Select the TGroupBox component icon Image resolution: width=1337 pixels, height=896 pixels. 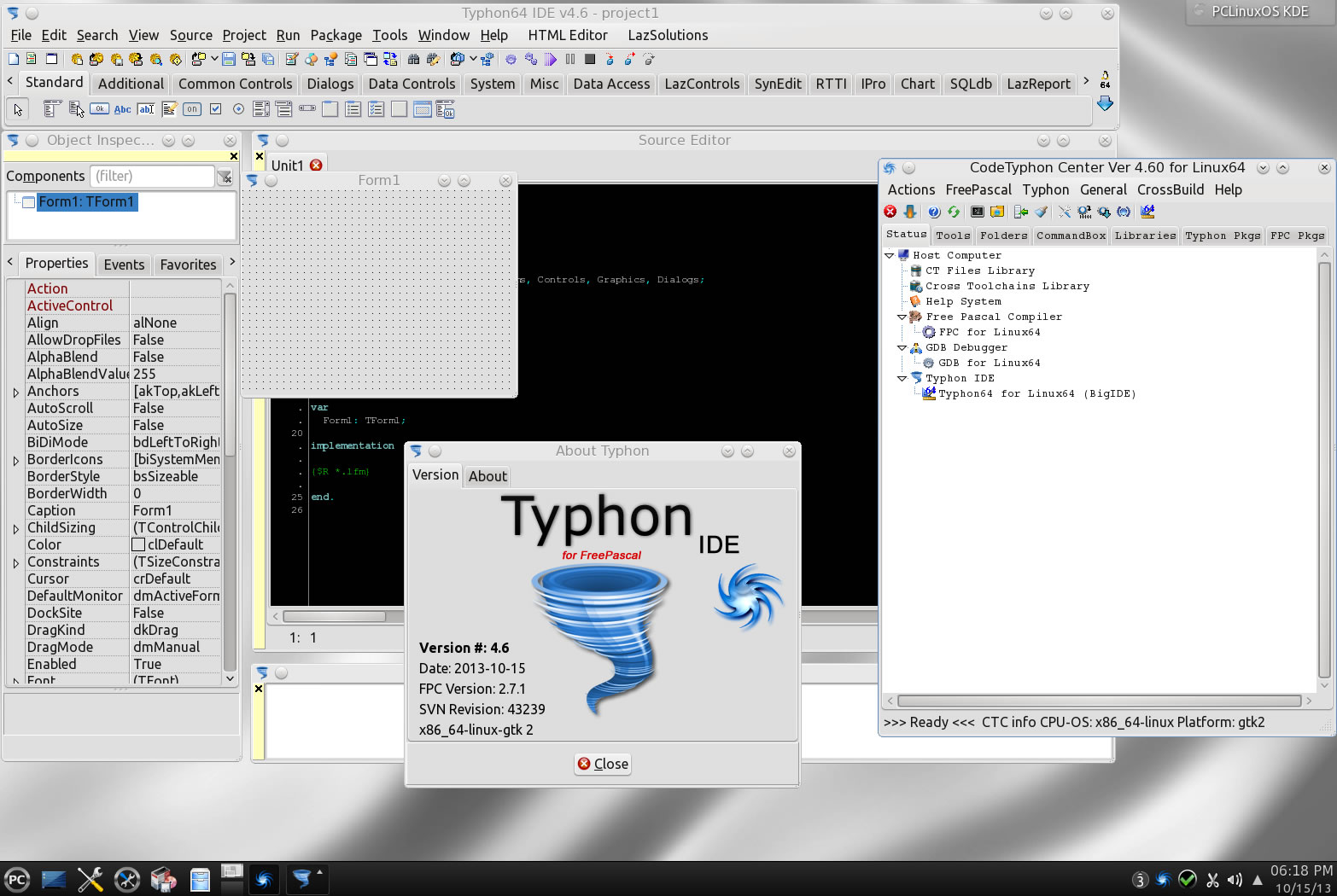click(330, 109)
